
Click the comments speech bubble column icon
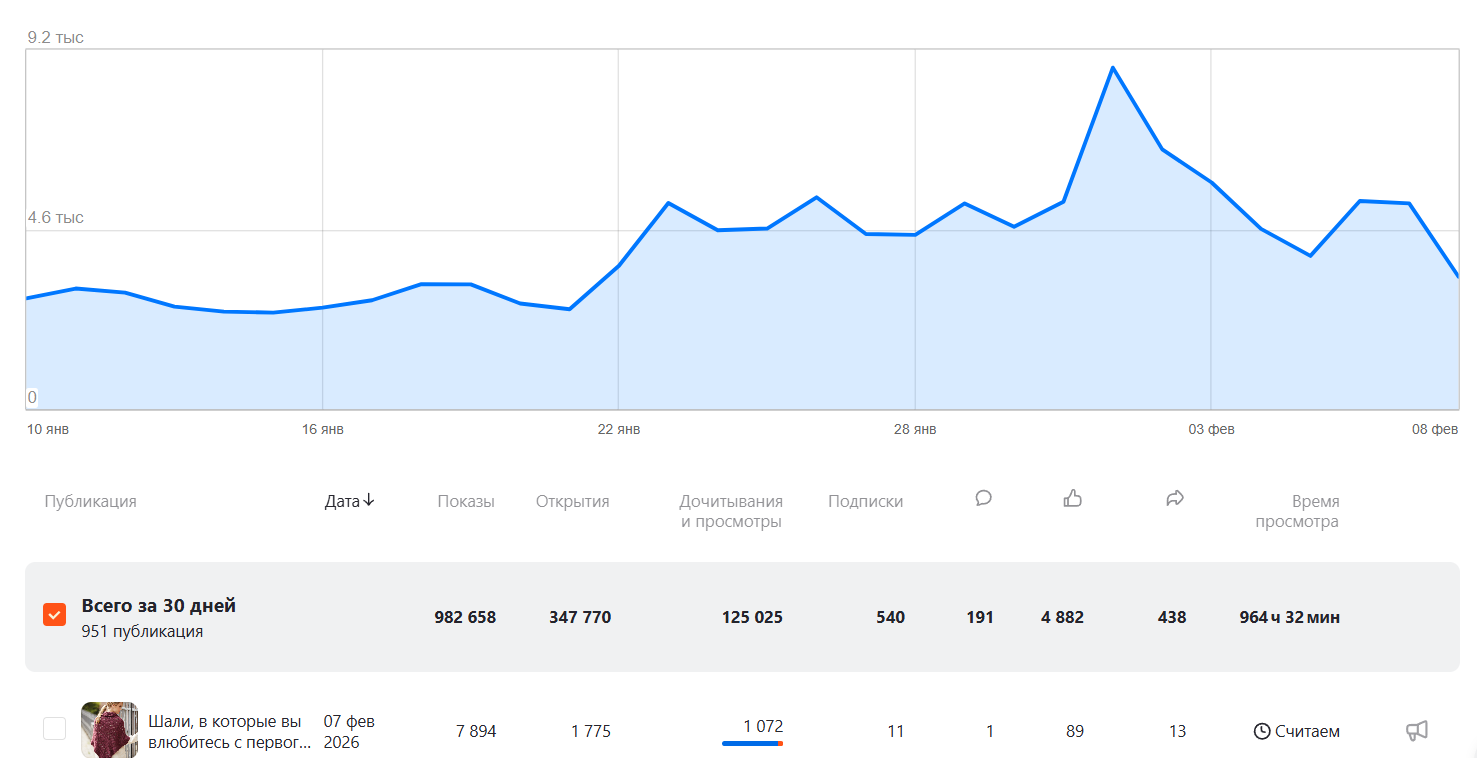[983, 498]
